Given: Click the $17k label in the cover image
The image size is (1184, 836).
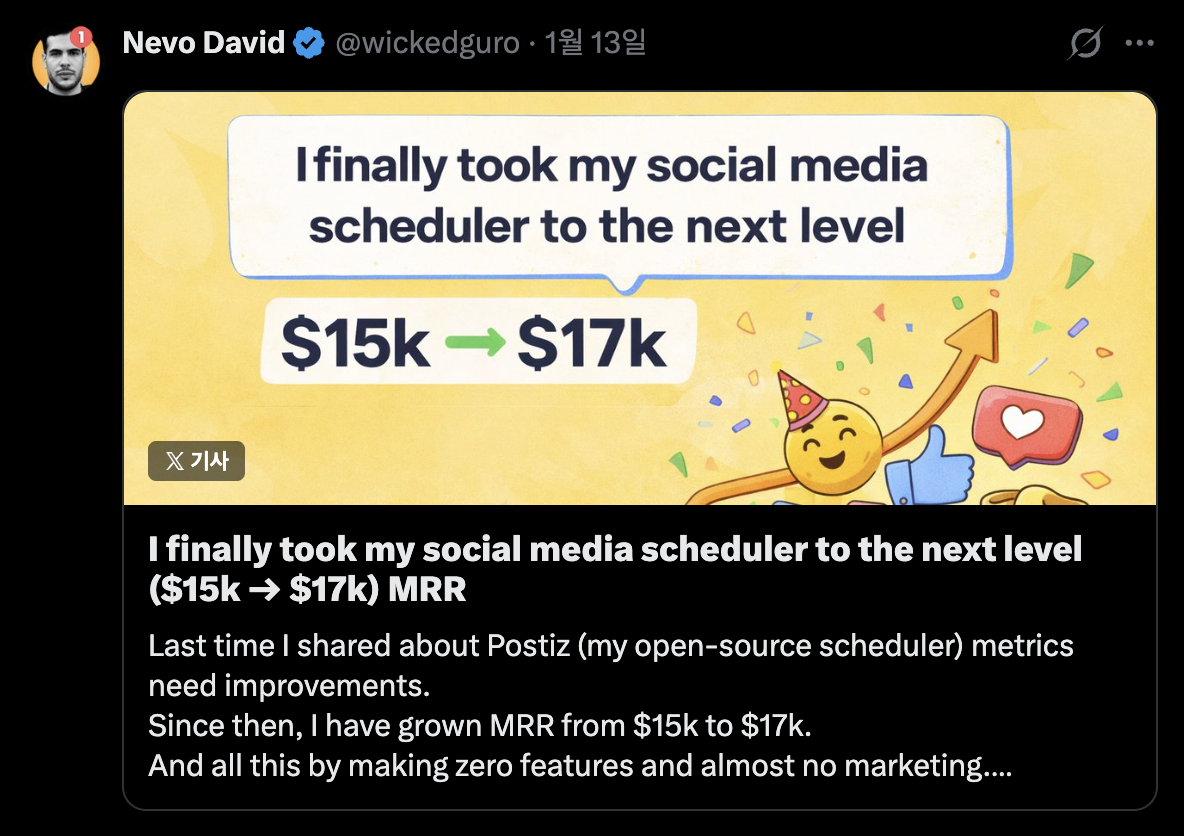Looking at the screenshot, I should click(x=592, y=345).
